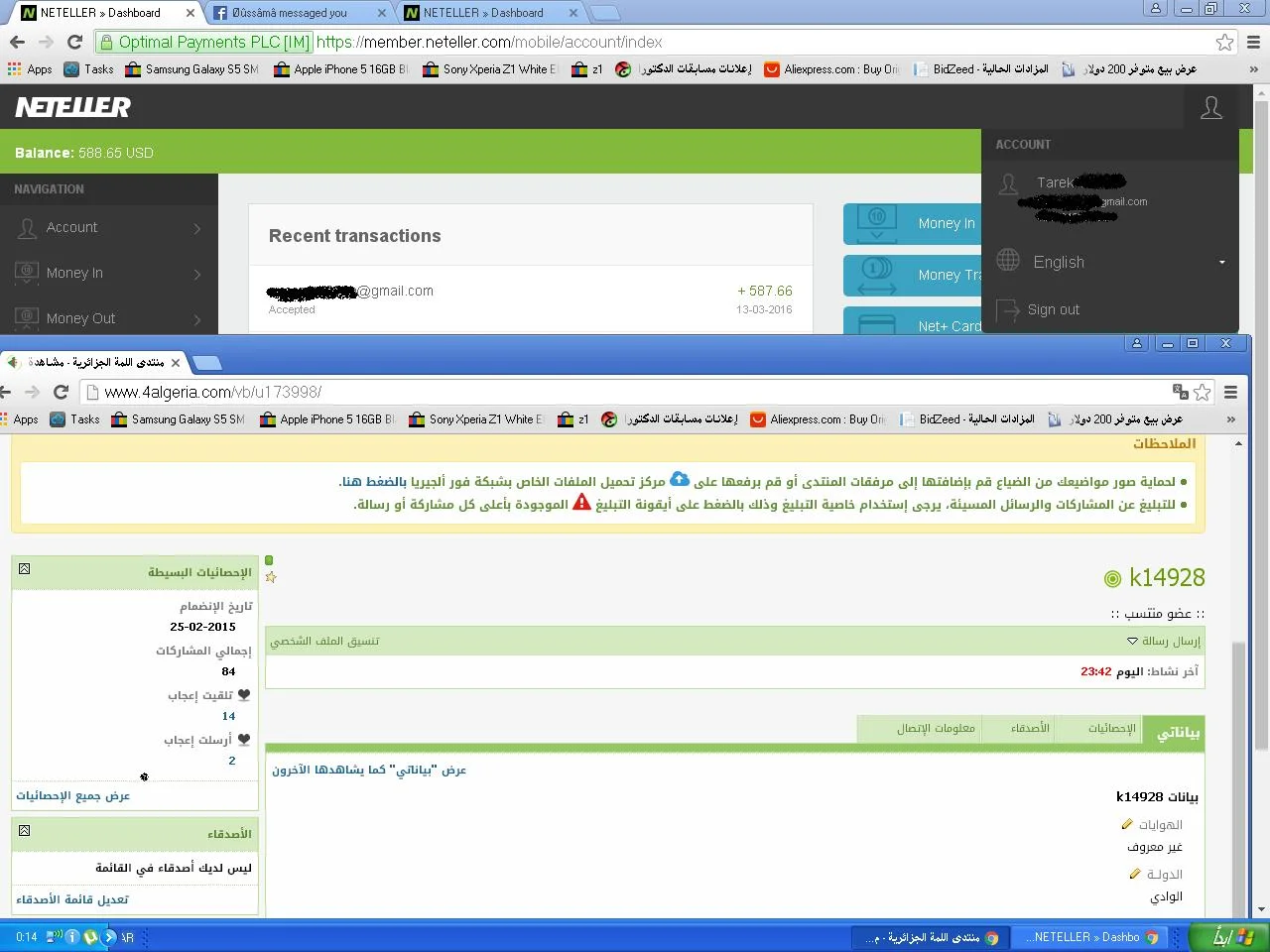Click the Neteller user profile icon
This screenshot has height=952, width=1270.
[x=1210, y=107]
